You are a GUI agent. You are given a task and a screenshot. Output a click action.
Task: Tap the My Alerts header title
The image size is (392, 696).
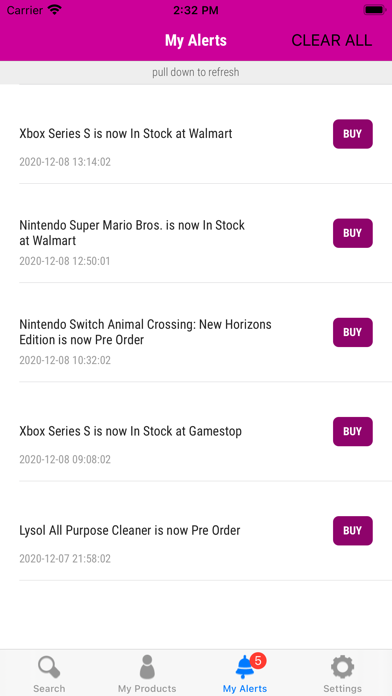pos(196,40)
